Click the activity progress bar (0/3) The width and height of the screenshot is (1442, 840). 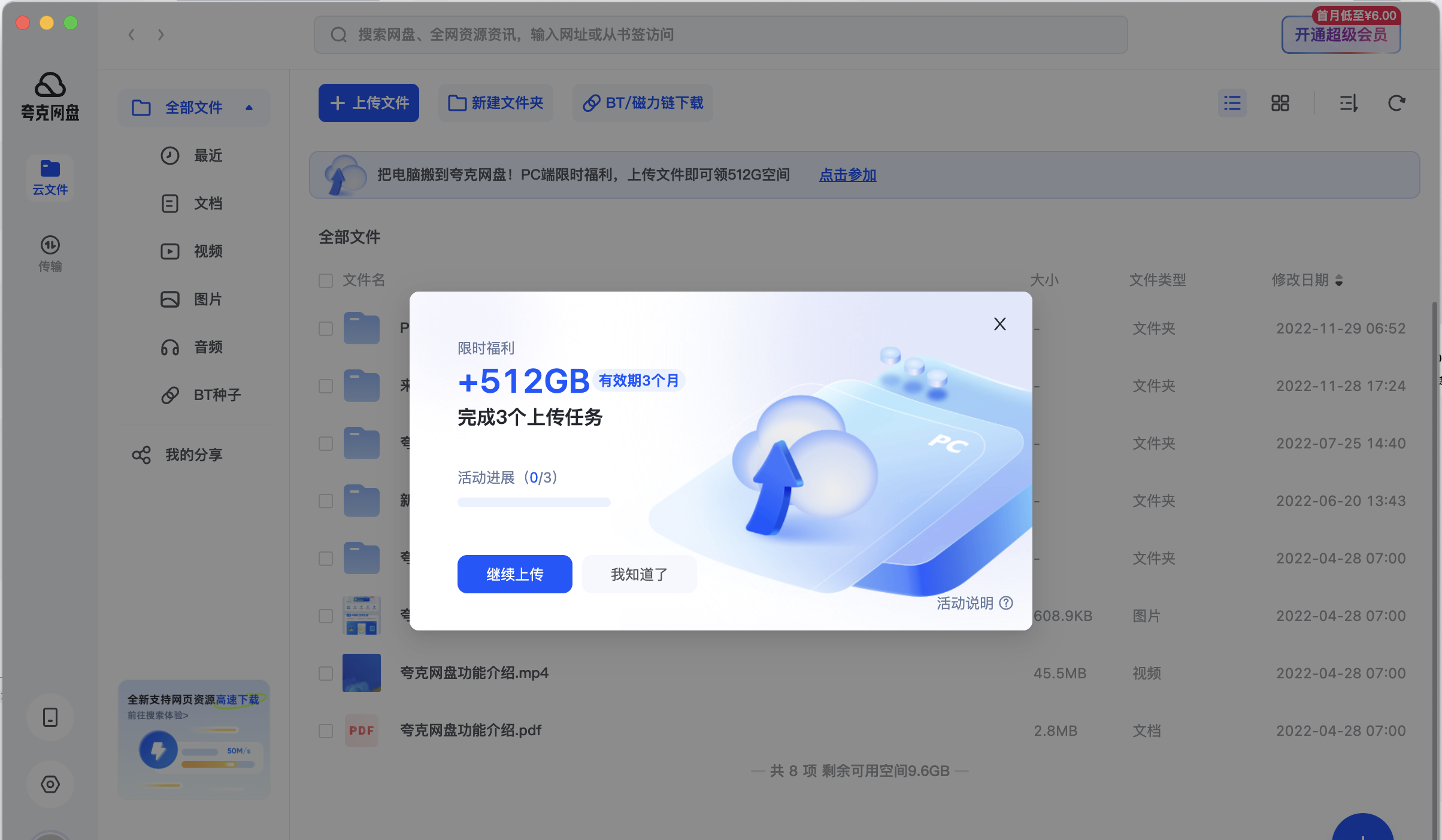tap(534, 502)
